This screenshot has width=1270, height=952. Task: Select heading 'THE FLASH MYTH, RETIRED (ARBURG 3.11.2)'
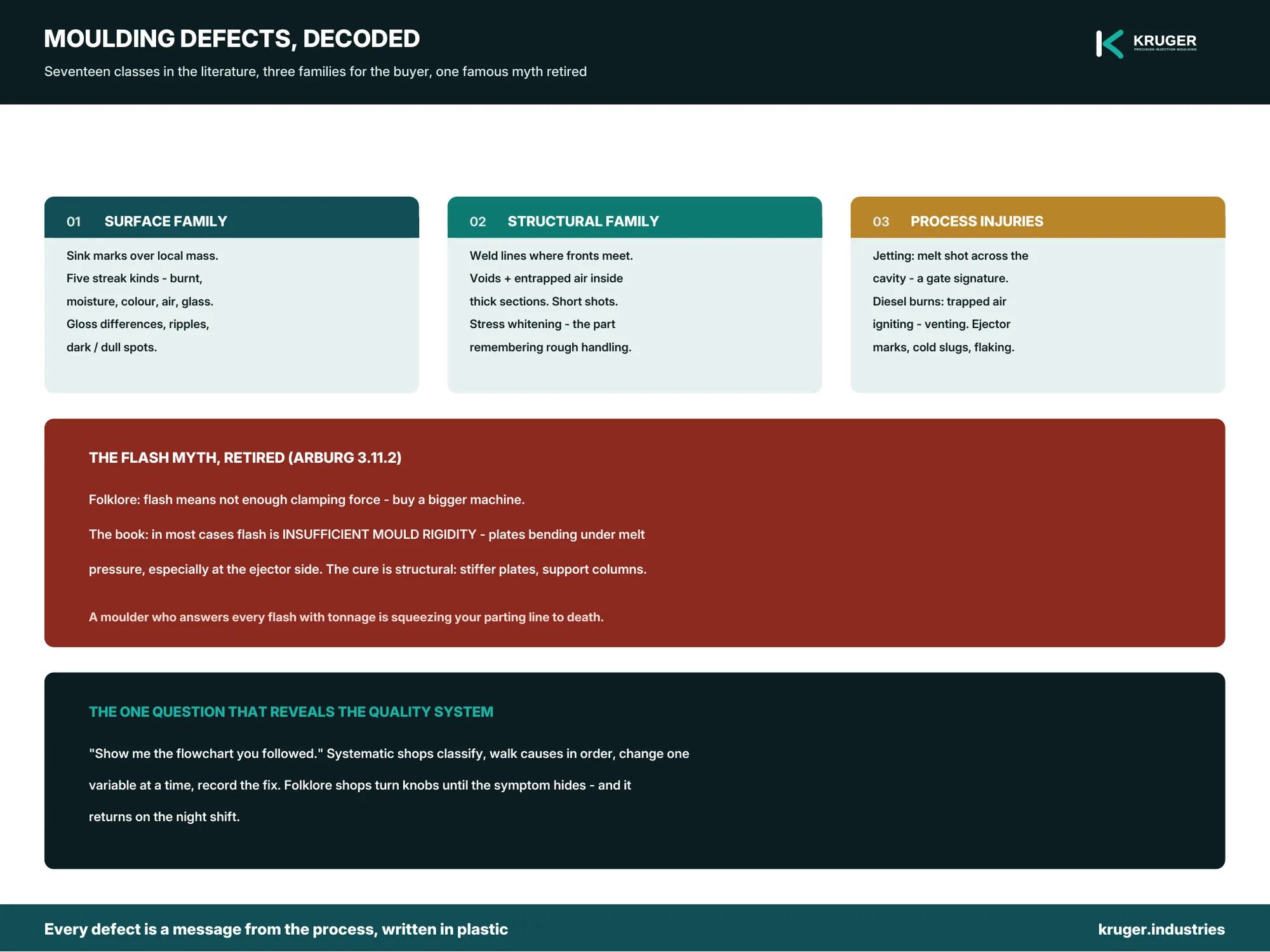[x=245, y=458]
